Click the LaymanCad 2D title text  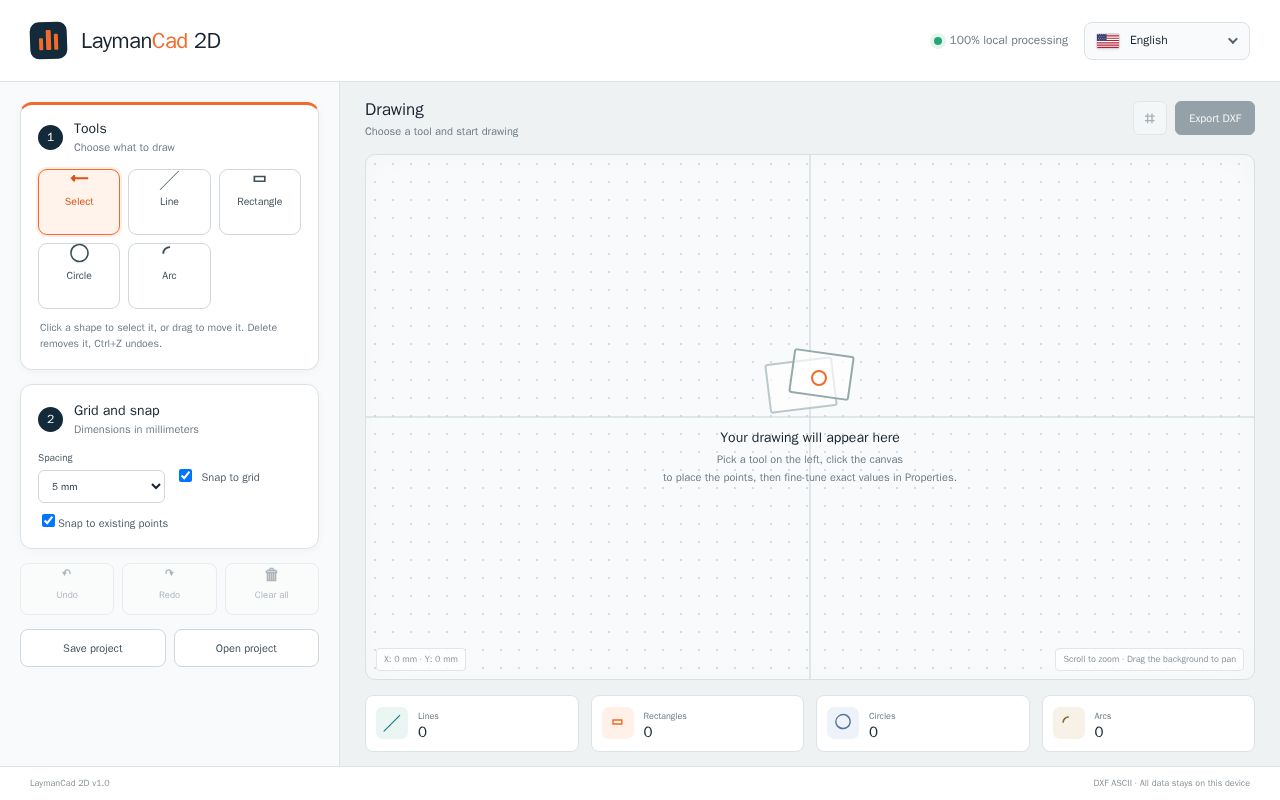click(151, 41)
